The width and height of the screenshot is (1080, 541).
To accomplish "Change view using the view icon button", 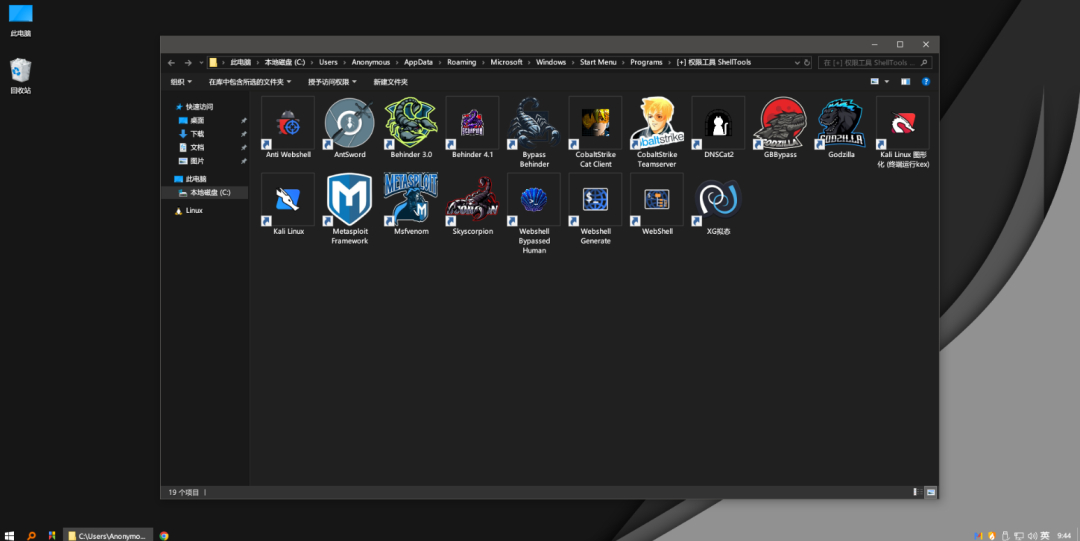I will point(875,81).
